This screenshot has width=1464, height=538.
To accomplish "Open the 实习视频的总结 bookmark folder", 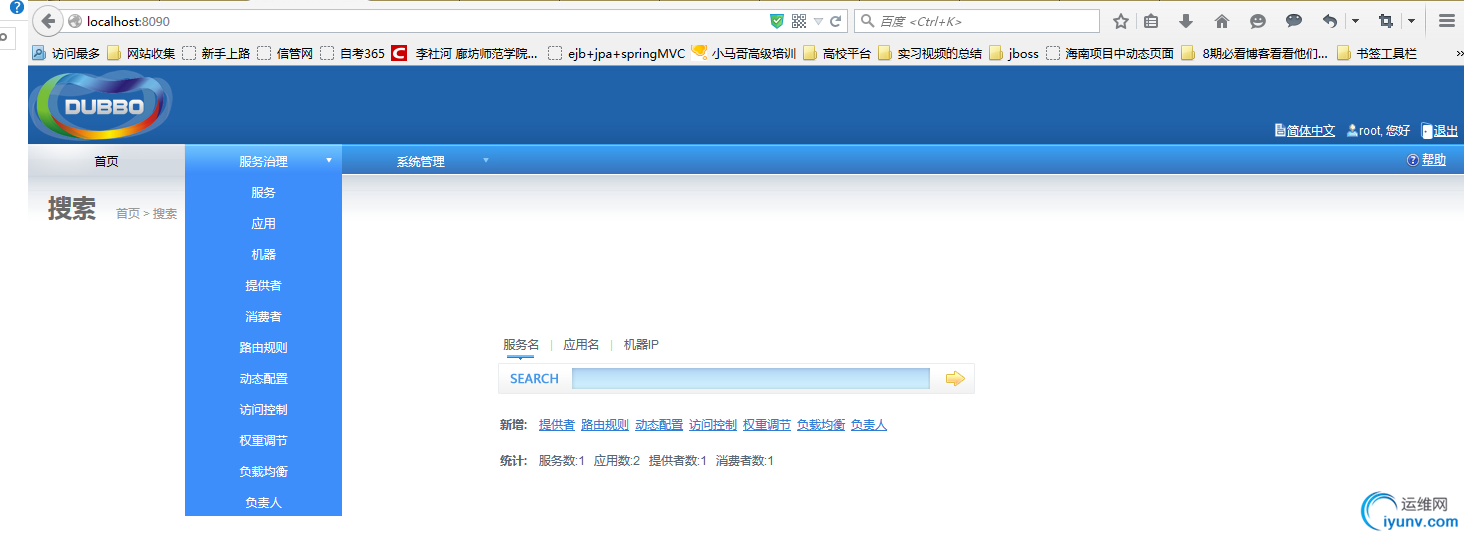I will tap(930, 53).
